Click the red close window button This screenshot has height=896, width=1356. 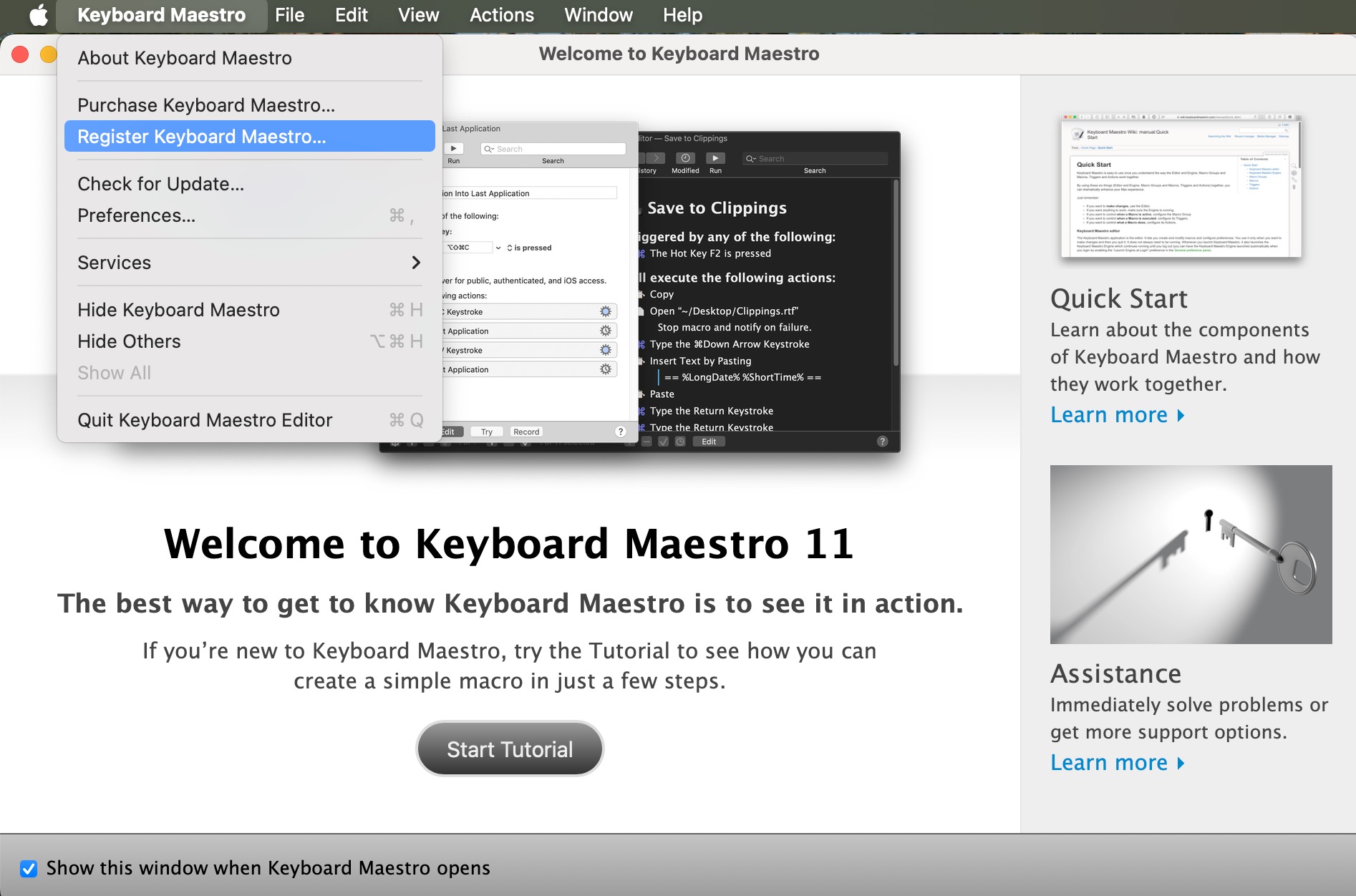[x=20, y=54]
